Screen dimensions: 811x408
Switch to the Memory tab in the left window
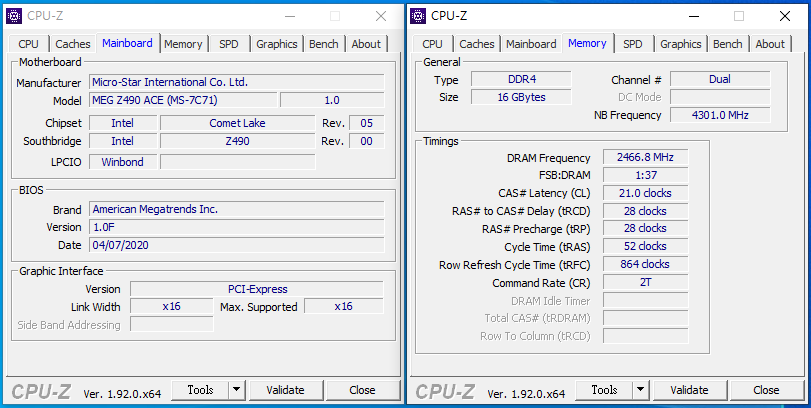point(183,44)
